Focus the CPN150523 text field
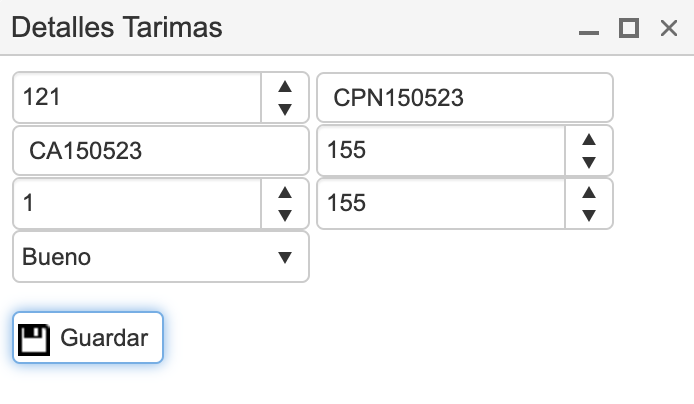 click(465, 97)
